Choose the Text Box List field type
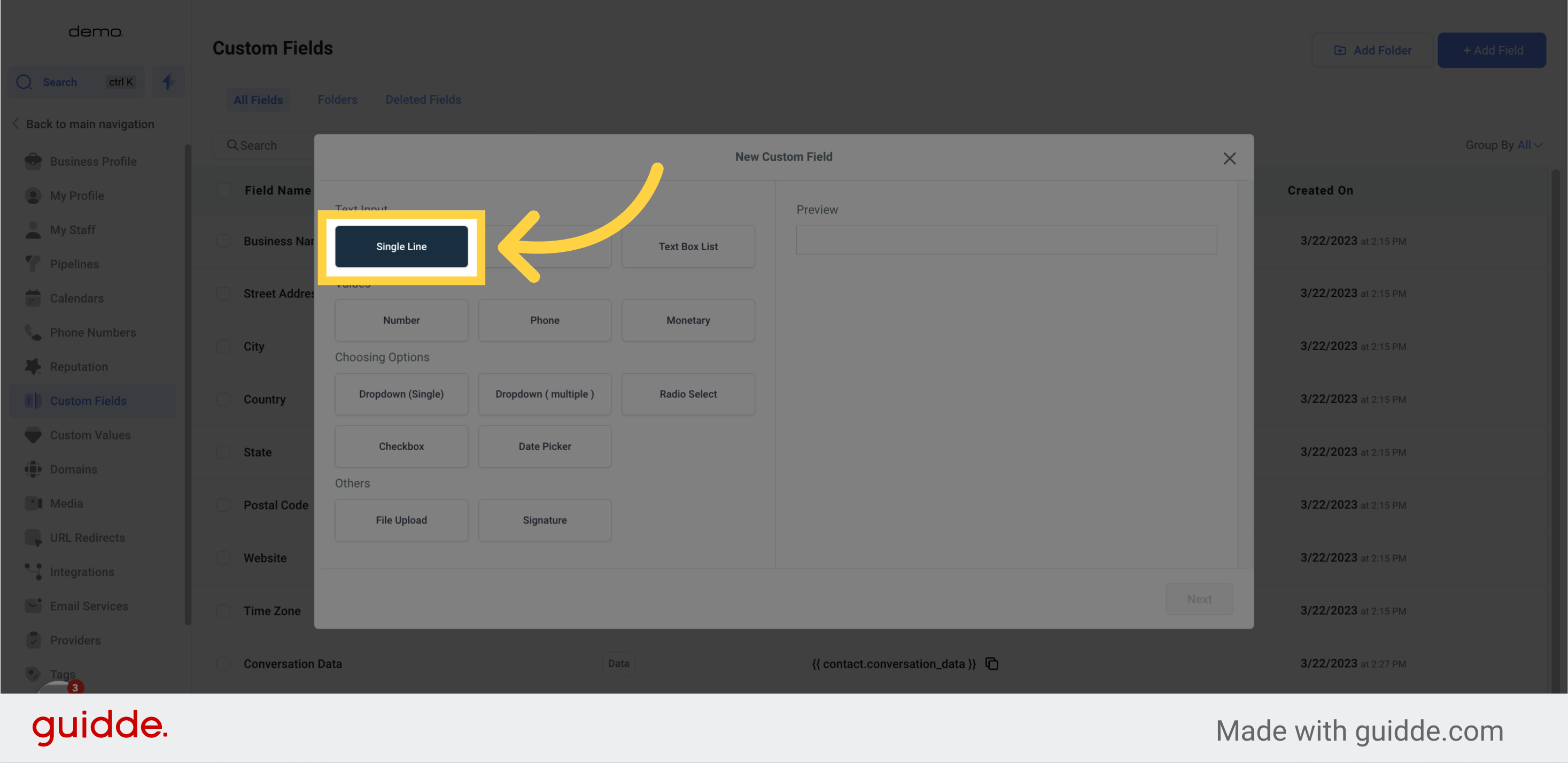 [688, 246]
